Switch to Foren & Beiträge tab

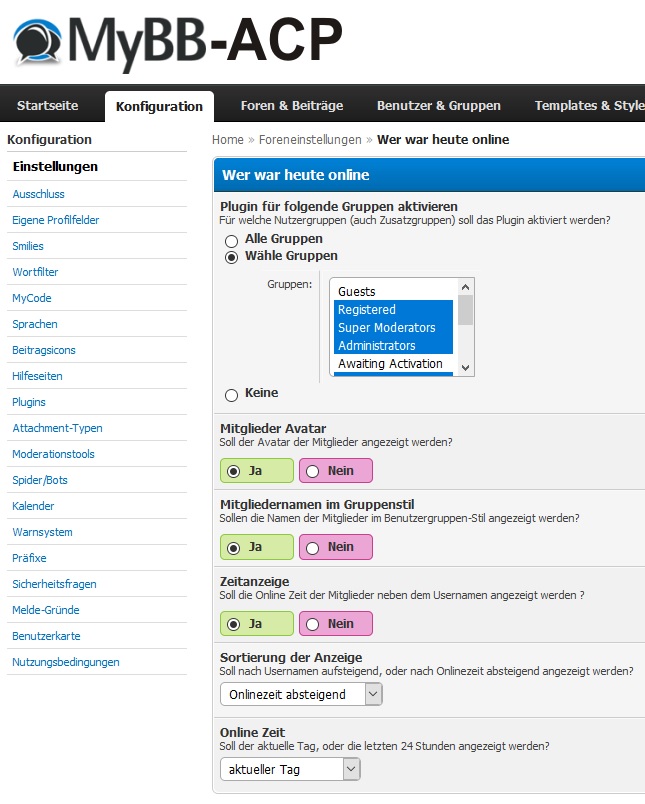tap(292, 106)
